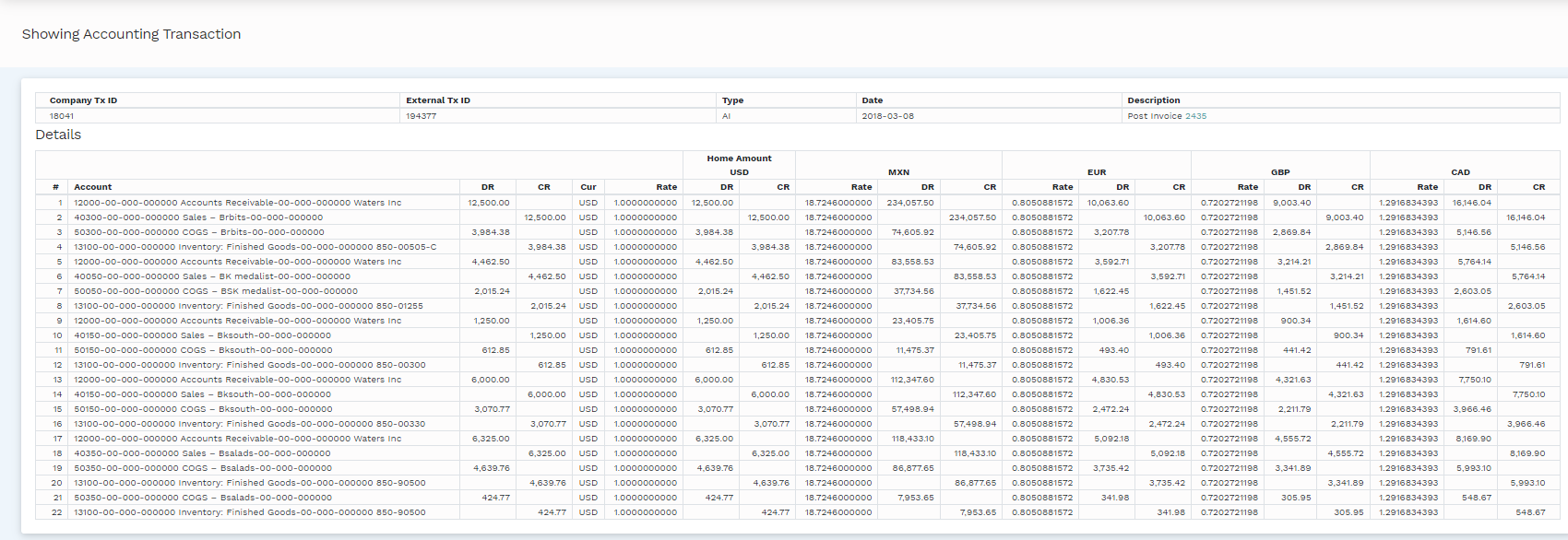
Task: Select Inventory row ending 850-00505-C
Action: (x=255, y=247)
